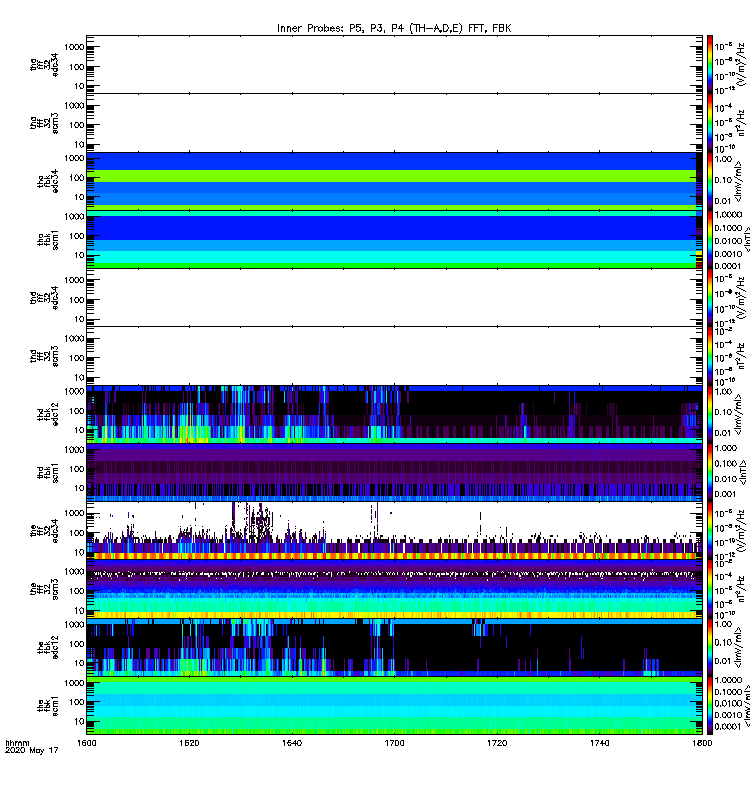The height and width of the screenshot is (800, 750).
Task: Click the the fff 32 edc34 color bar
Action: click(710, 531)
